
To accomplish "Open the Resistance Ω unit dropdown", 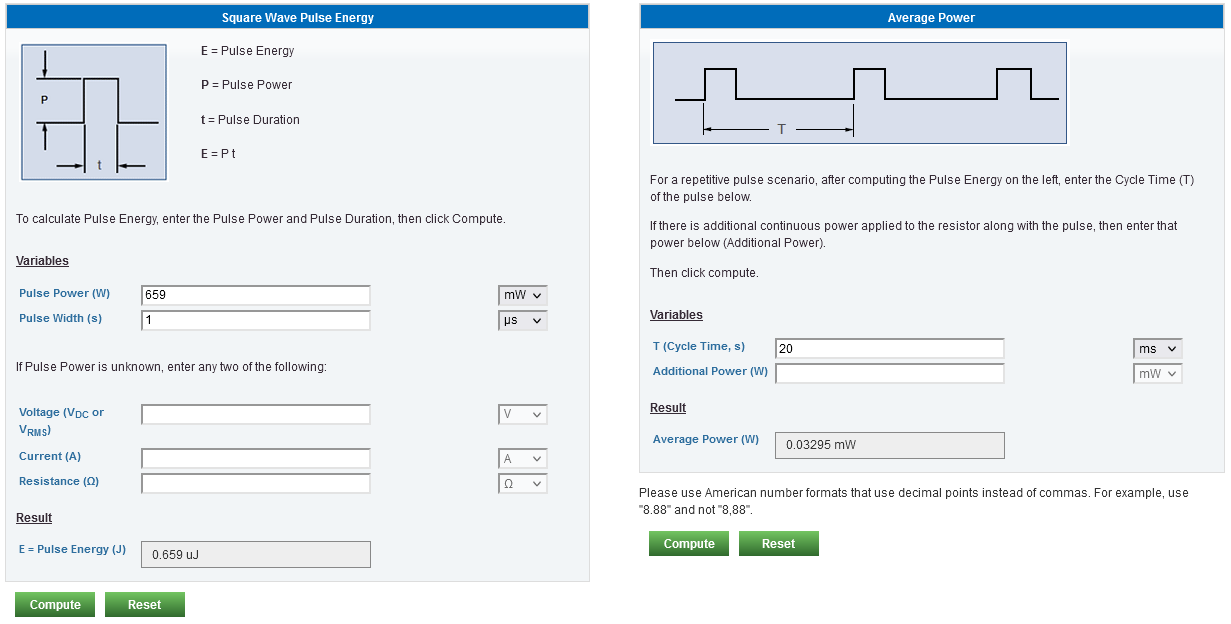I will click(x=523, y=484).
